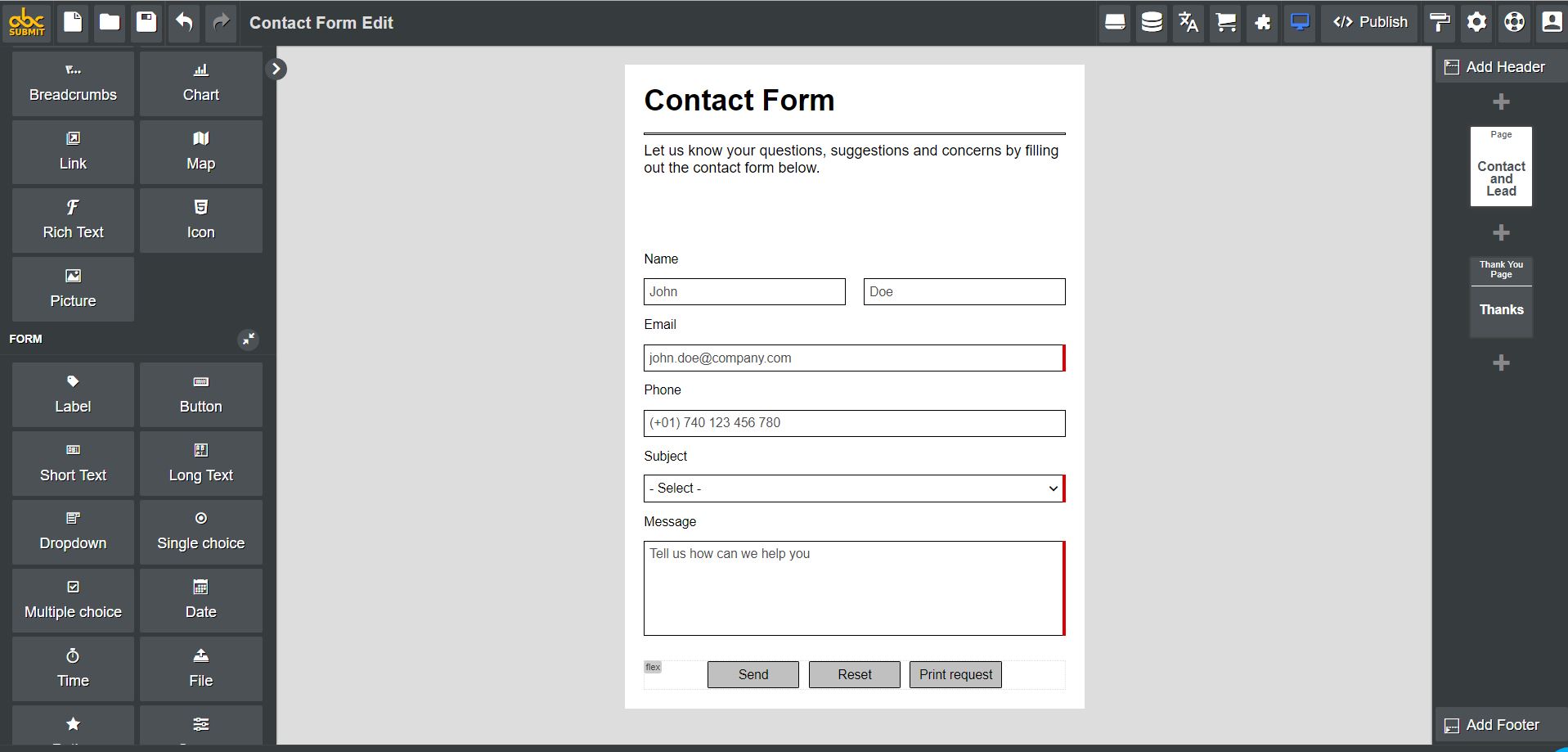Click the first name John field

click(744, 292)
